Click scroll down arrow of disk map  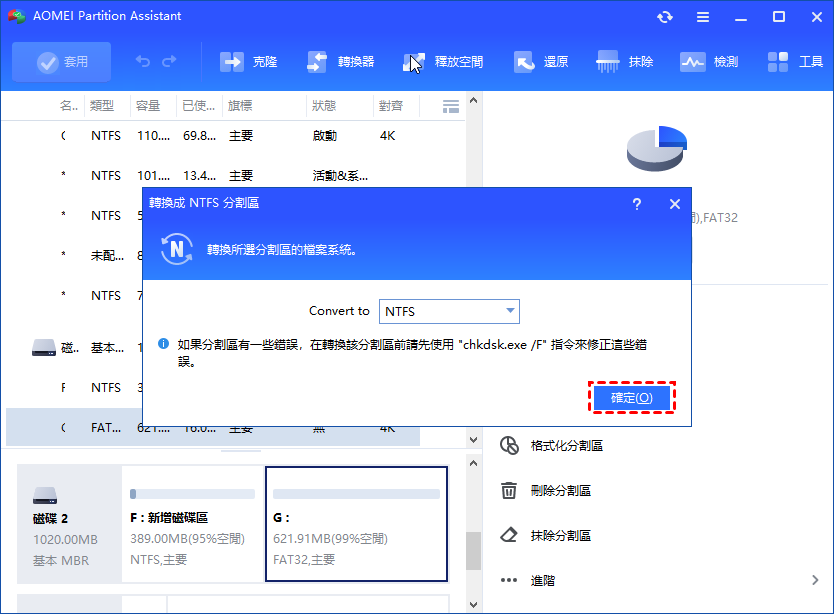[473, 605]
